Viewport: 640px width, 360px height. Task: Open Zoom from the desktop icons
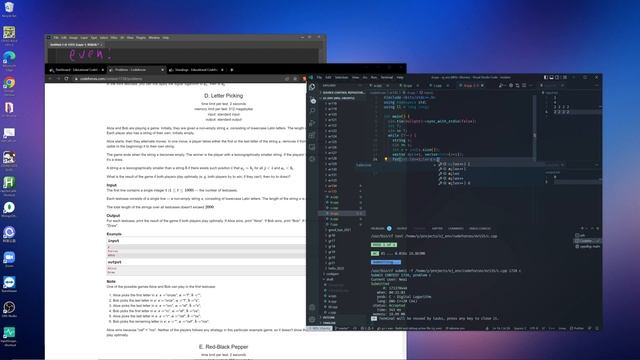click(x=9, y=259)
